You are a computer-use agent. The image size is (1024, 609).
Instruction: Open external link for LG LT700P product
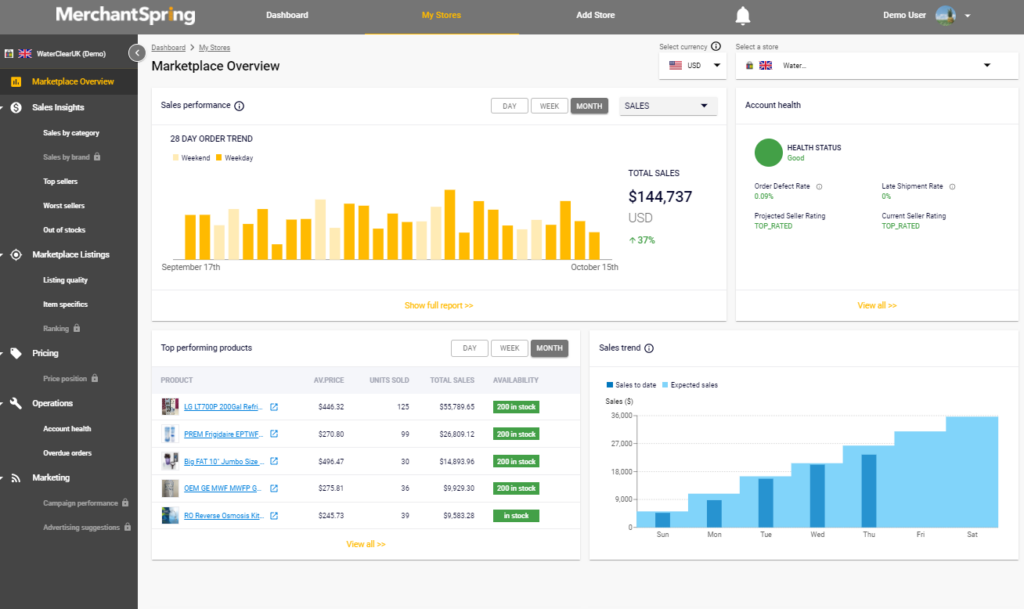click(x=274, y=407)
